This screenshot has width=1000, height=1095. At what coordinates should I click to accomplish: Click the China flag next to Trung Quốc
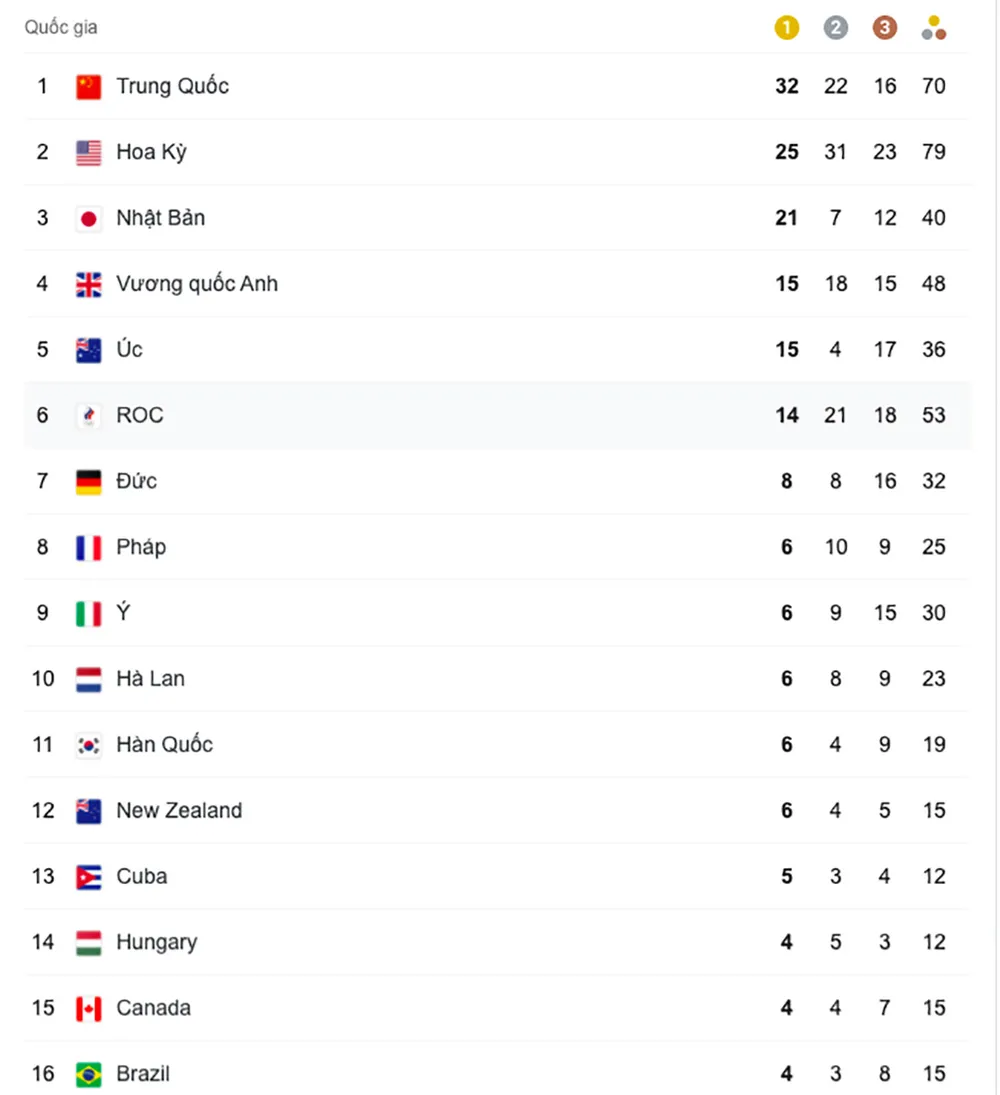tap(88, 86)
